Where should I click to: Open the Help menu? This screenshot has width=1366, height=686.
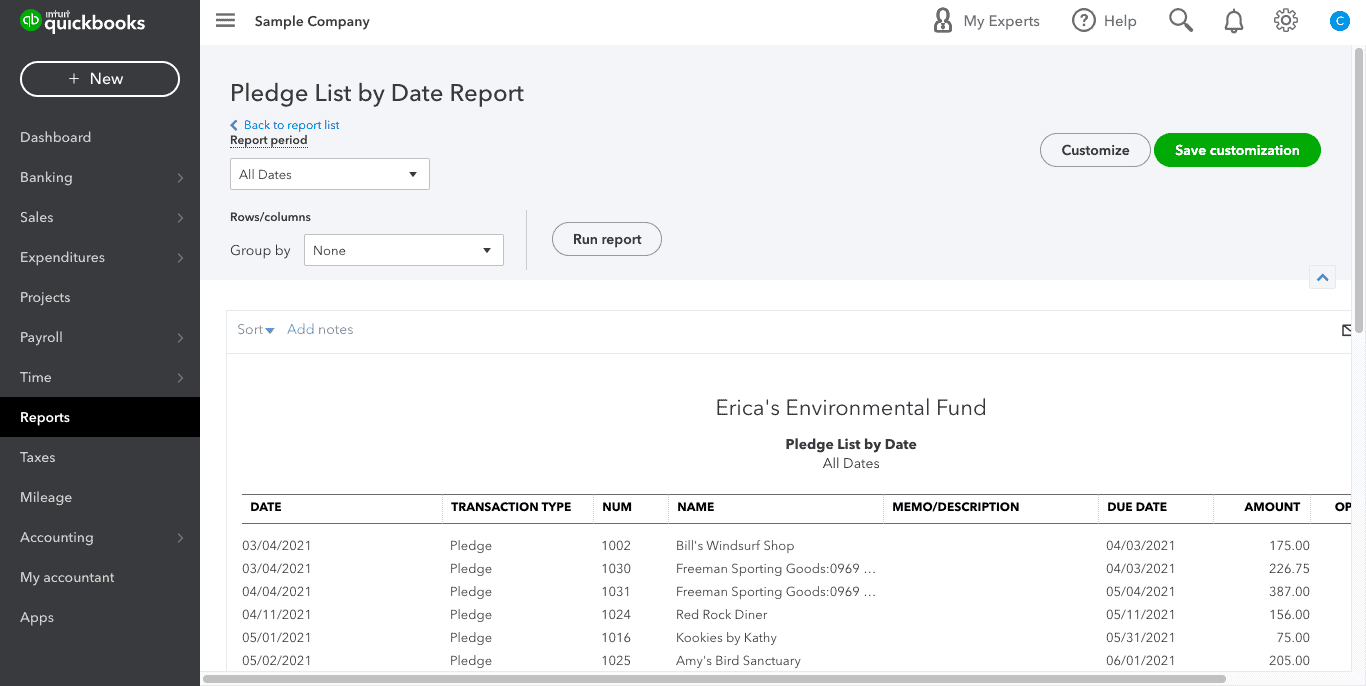pos(1104,21)
